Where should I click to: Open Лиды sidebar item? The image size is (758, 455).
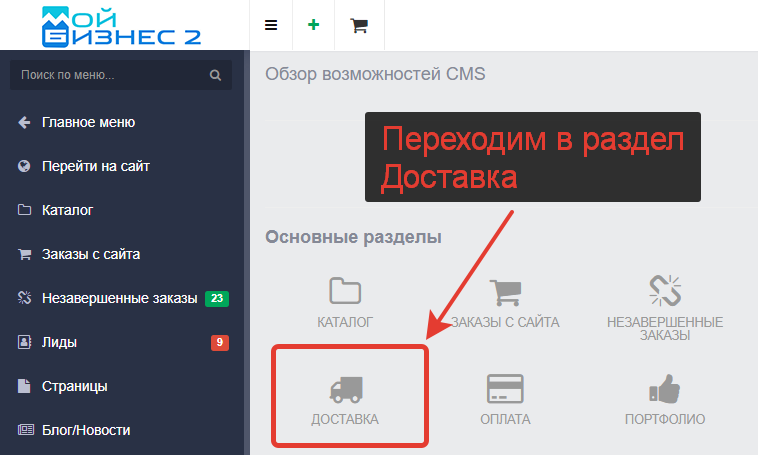tap(59, 342)
